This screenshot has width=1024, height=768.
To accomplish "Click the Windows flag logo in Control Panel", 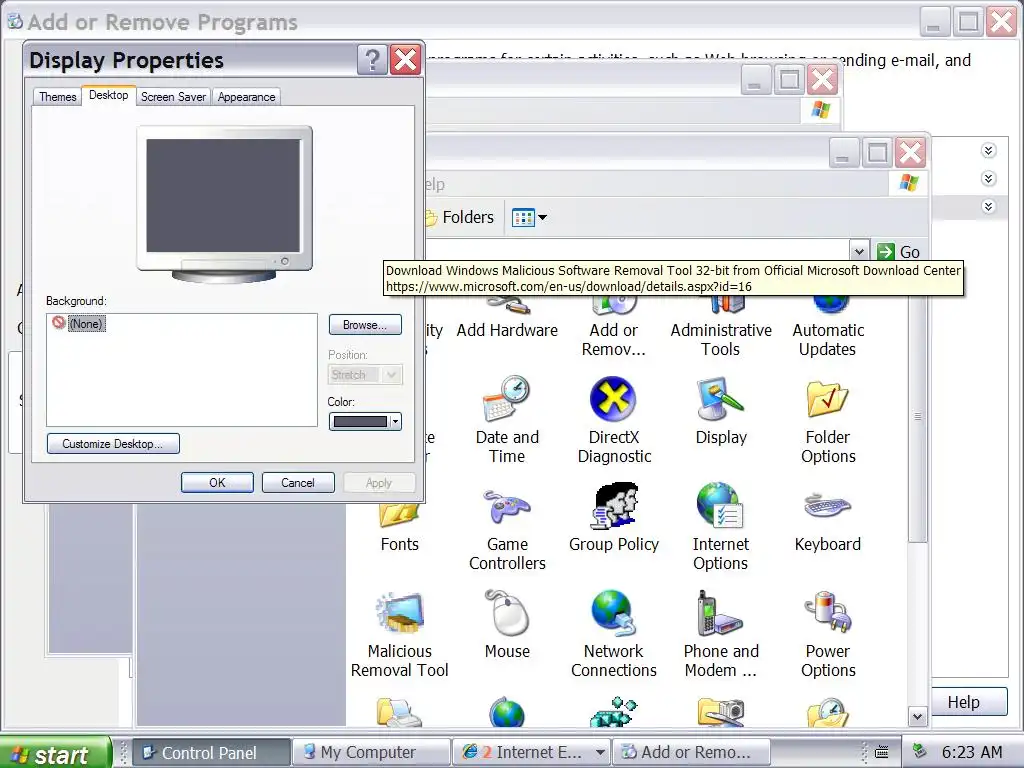I will (x=908, y=182).
